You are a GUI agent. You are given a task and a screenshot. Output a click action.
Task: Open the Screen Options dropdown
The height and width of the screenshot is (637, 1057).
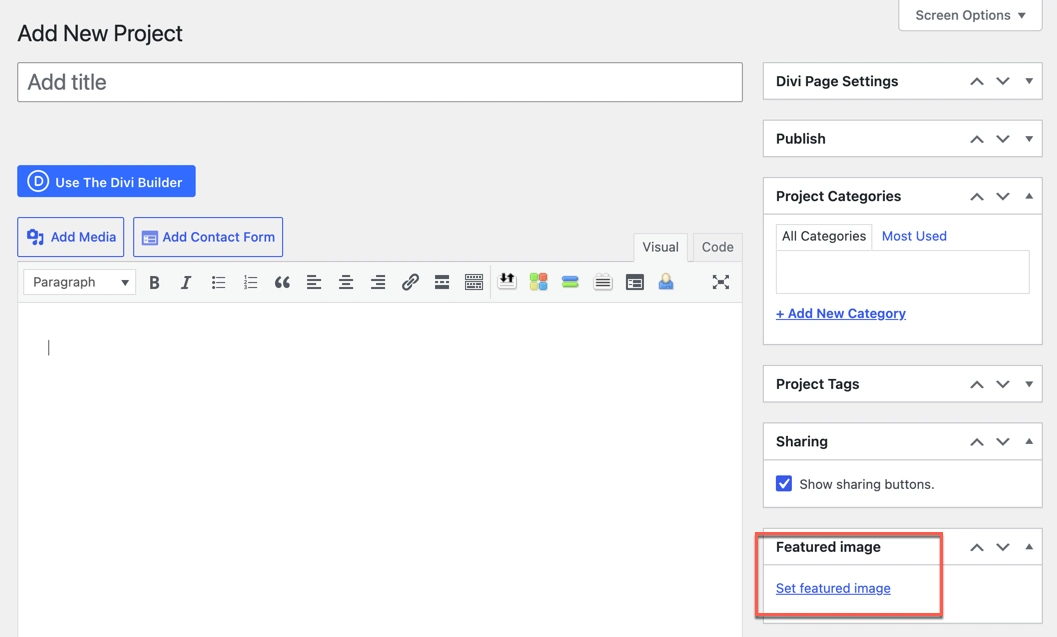tap(970, 15)
